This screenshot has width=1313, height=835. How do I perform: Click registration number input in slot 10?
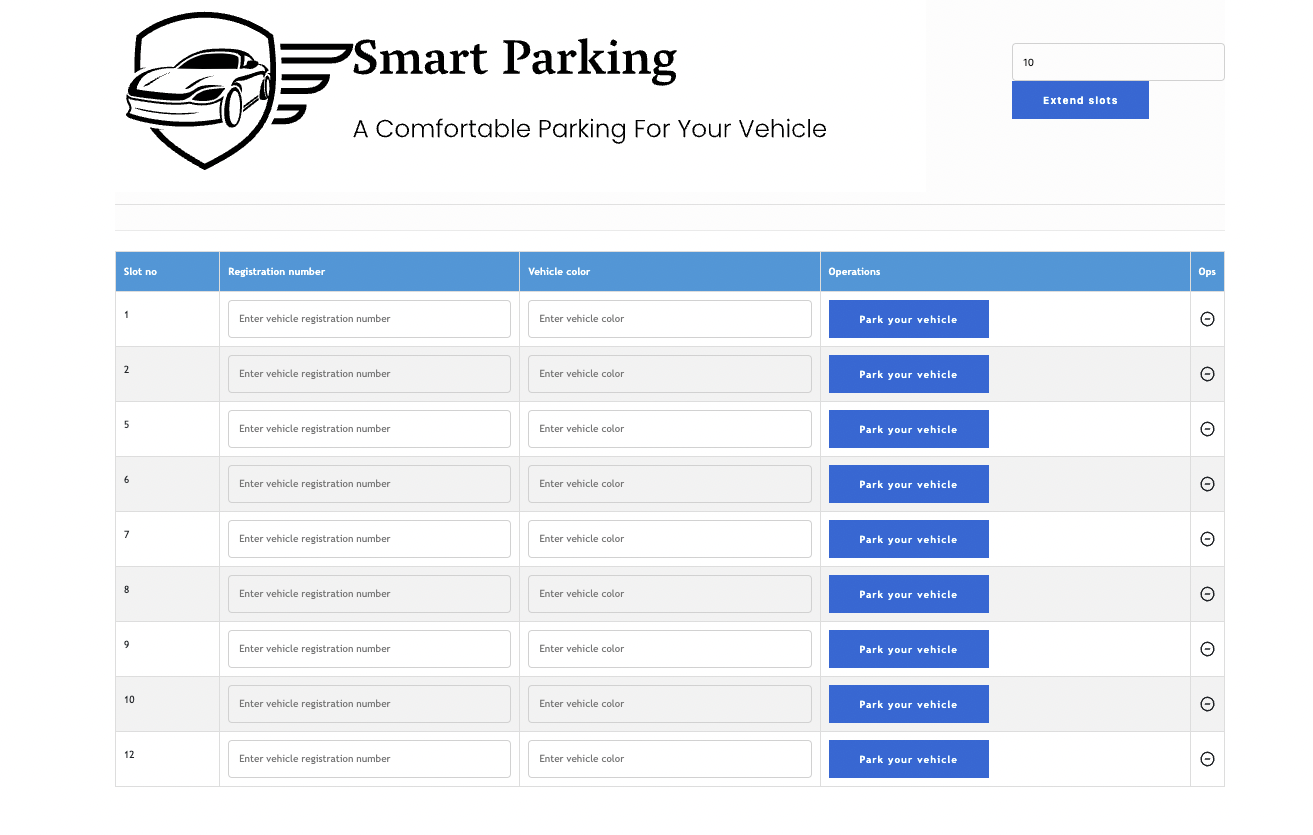click(x=369, y=704)
